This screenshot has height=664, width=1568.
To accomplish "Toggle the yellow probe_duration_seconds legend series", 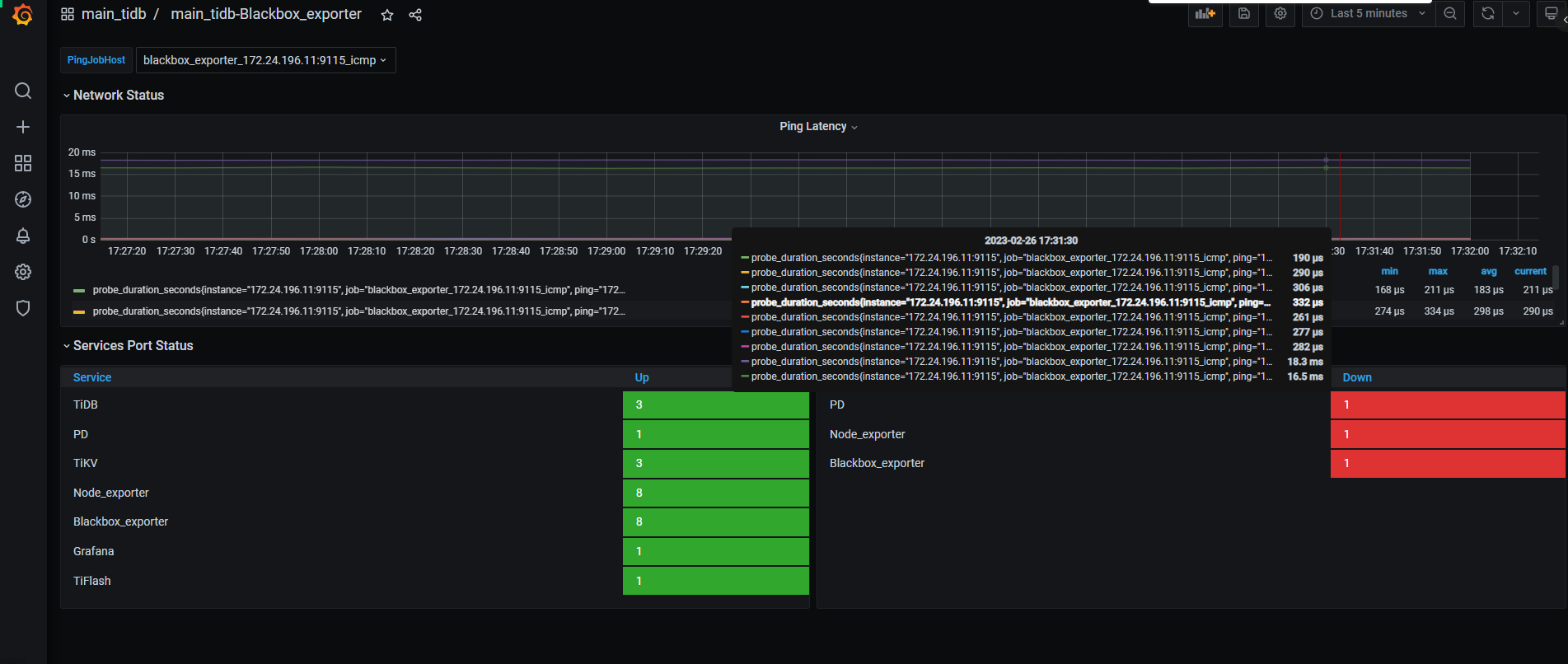I will click(358, 311).
